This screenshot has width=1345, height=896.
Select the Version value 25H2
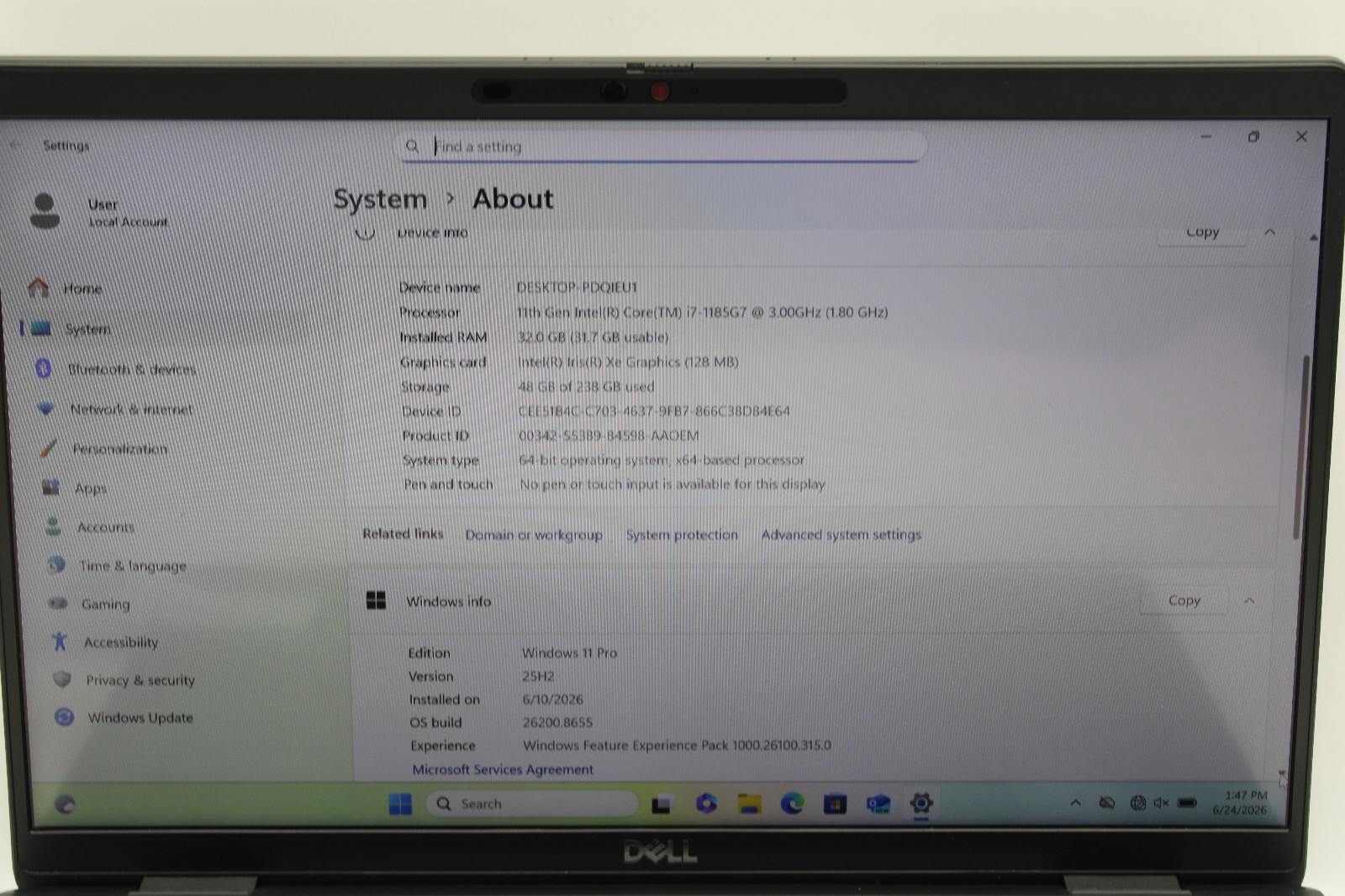coord(538,676)
